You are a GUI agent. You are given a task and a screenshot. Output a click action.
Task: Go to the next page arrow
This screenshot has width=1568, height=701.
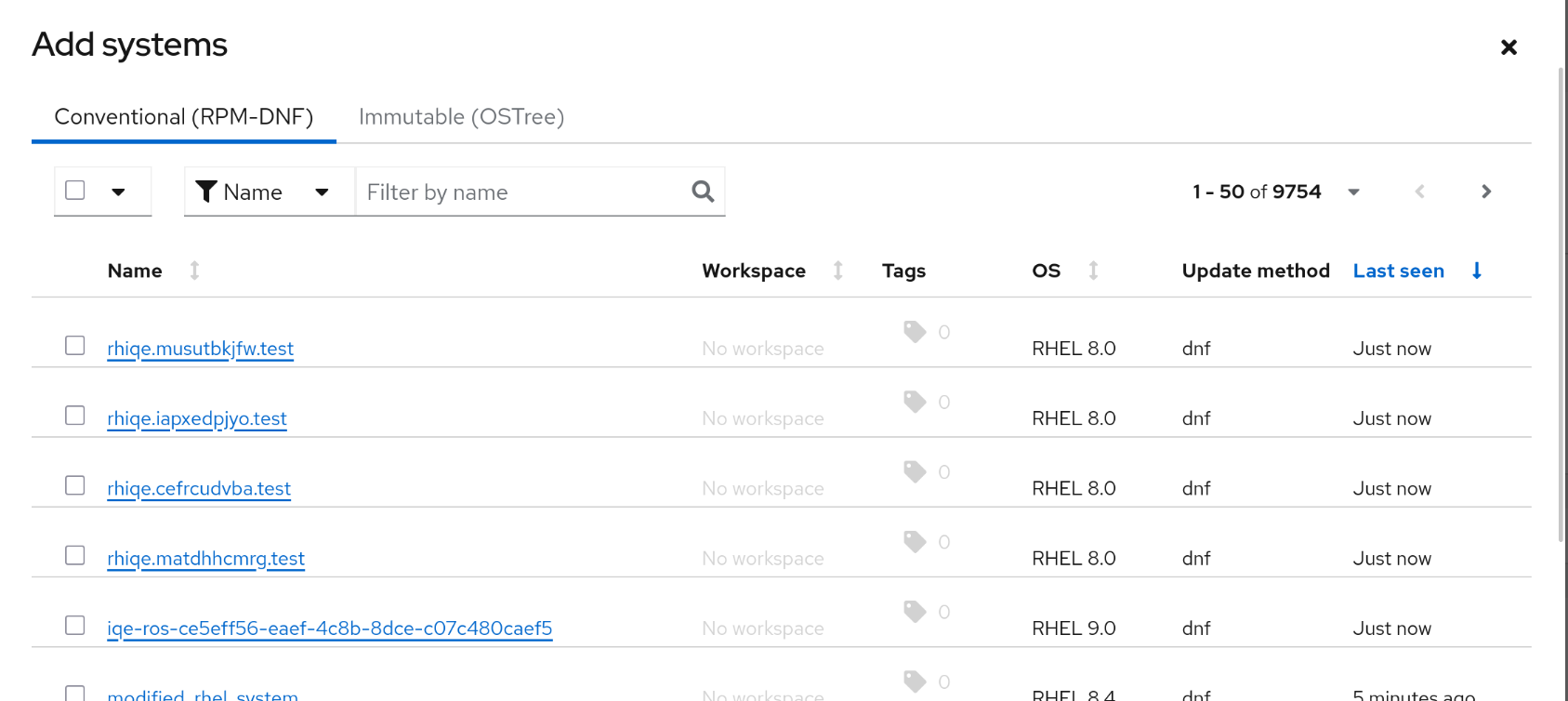pyautogui.click(x=1485, y=192)
